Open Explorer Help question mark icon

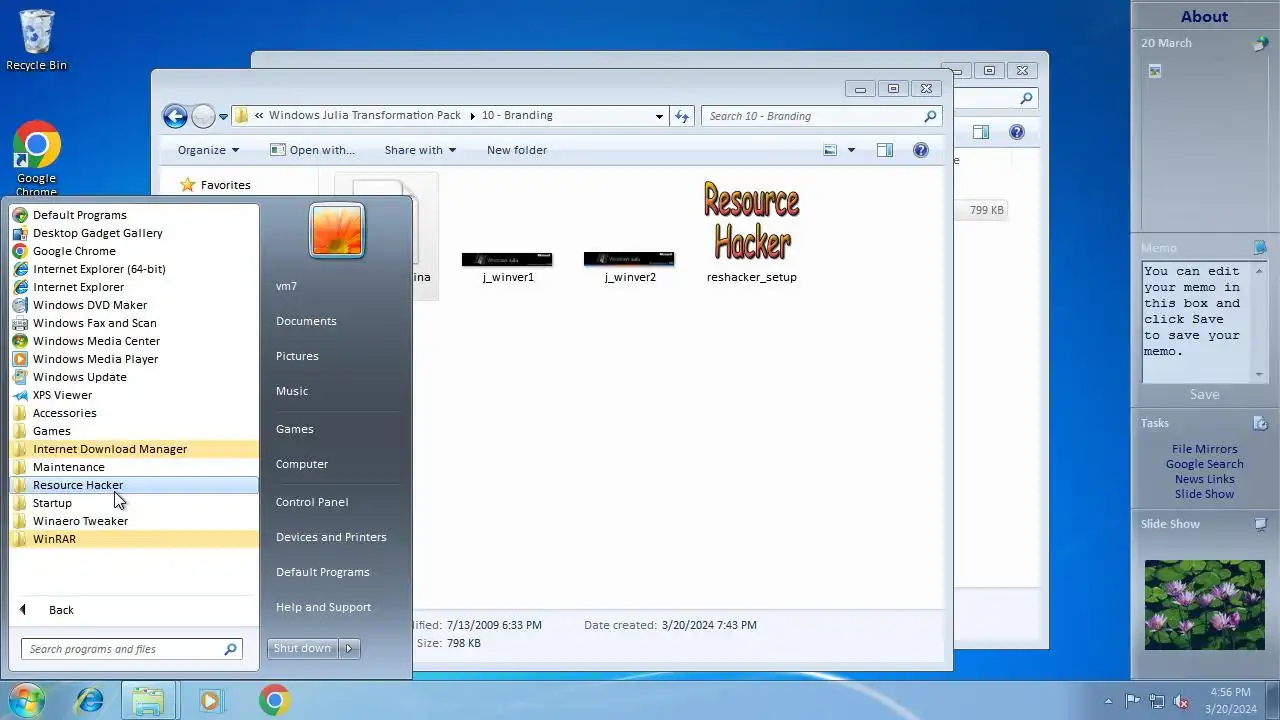pyautogui.click(x=921, y=150)
